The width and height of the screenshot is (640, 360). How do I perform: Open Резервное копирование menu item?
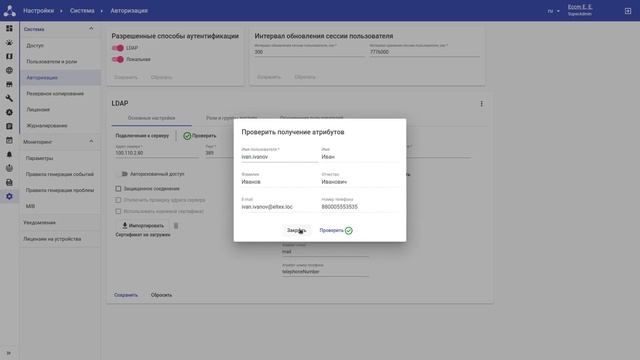pos(60,93)
